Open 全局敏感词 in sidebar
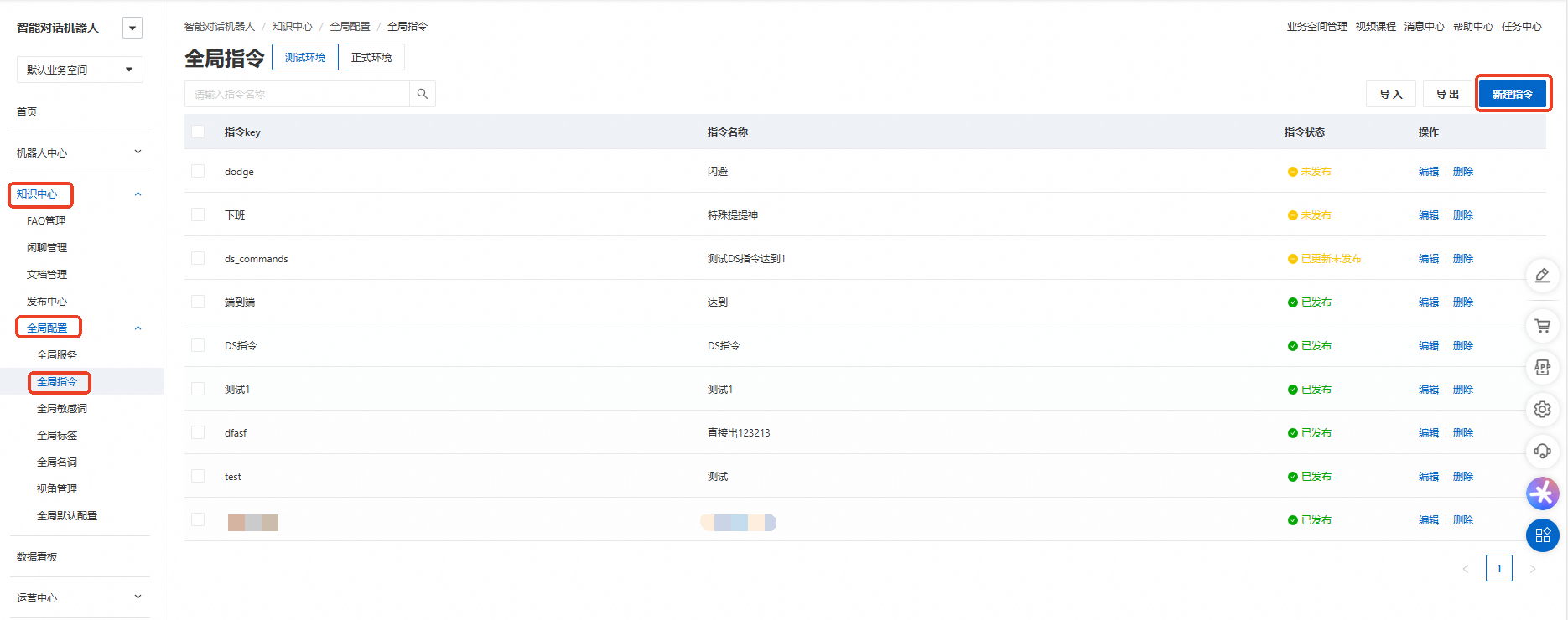 click(62, 409)
